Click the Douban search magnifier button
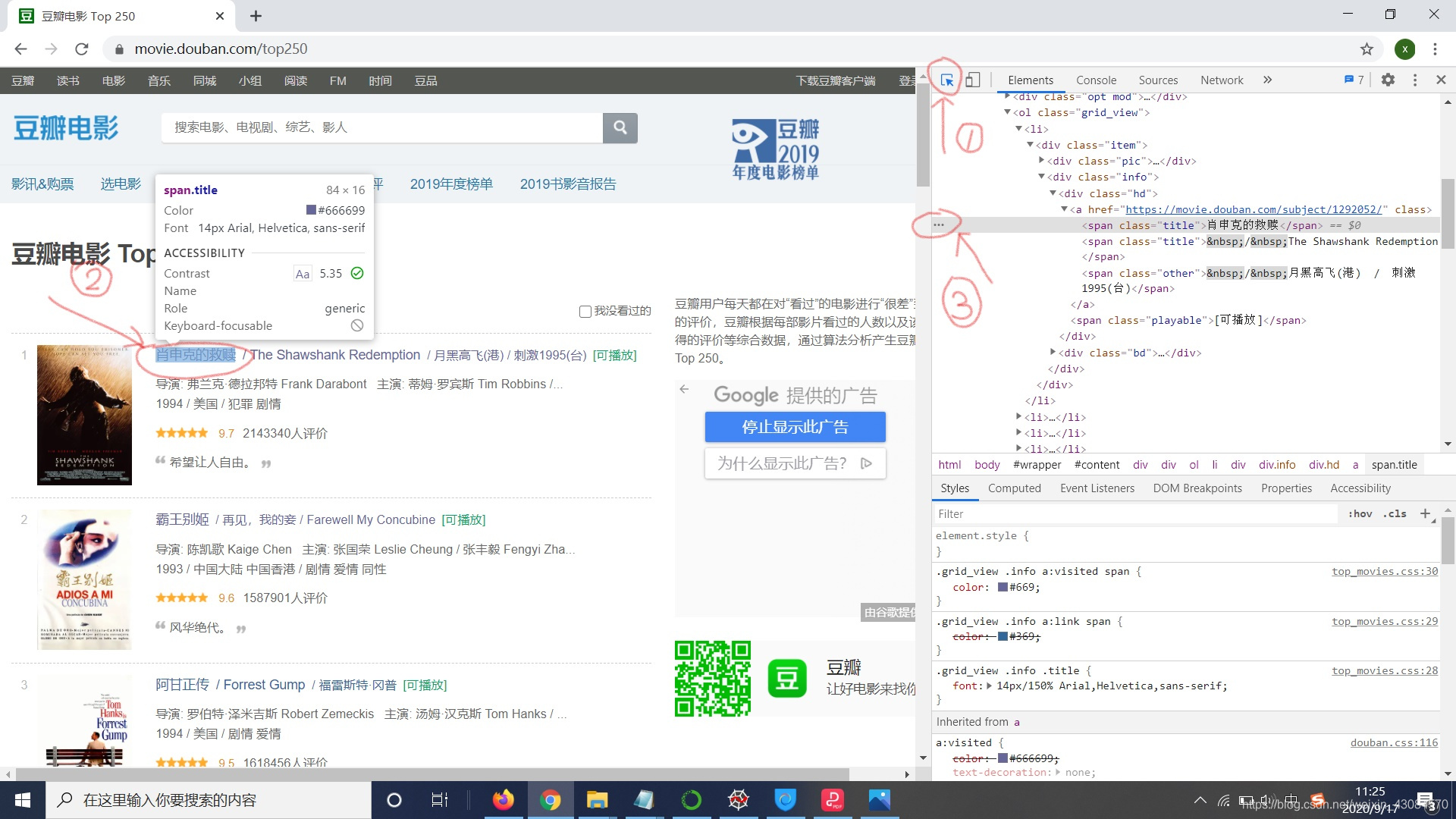1456x819 pixels. pos(620,127)
